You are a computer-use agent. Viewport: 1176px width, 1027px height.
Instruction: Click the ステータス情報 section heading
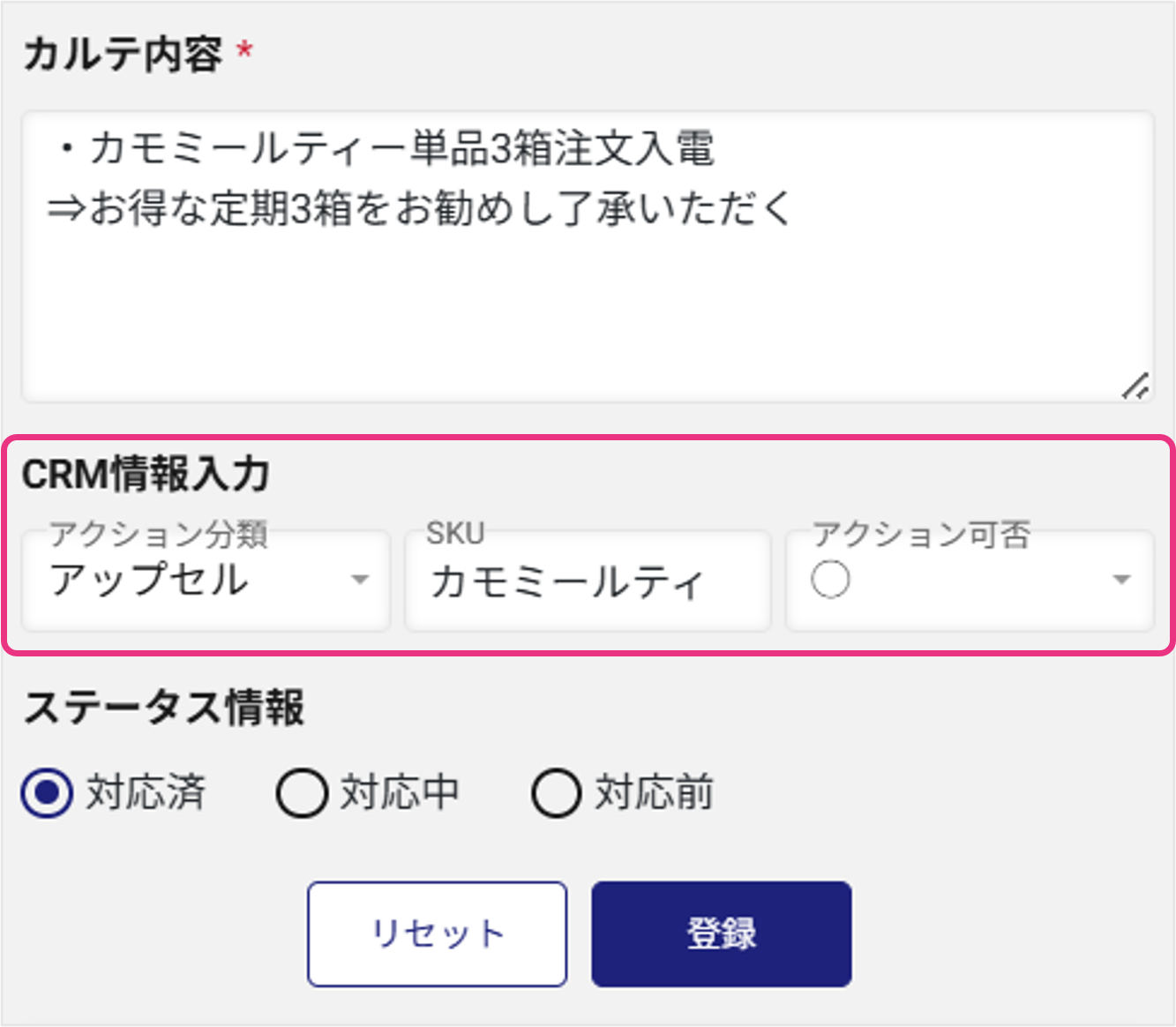[x=164, y=708]
